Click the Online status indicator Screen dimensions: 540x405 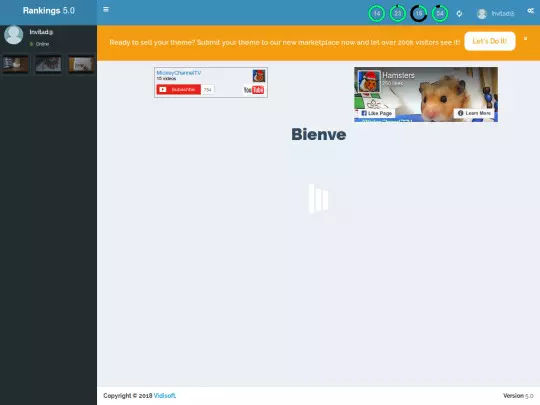tap(39, 44)
